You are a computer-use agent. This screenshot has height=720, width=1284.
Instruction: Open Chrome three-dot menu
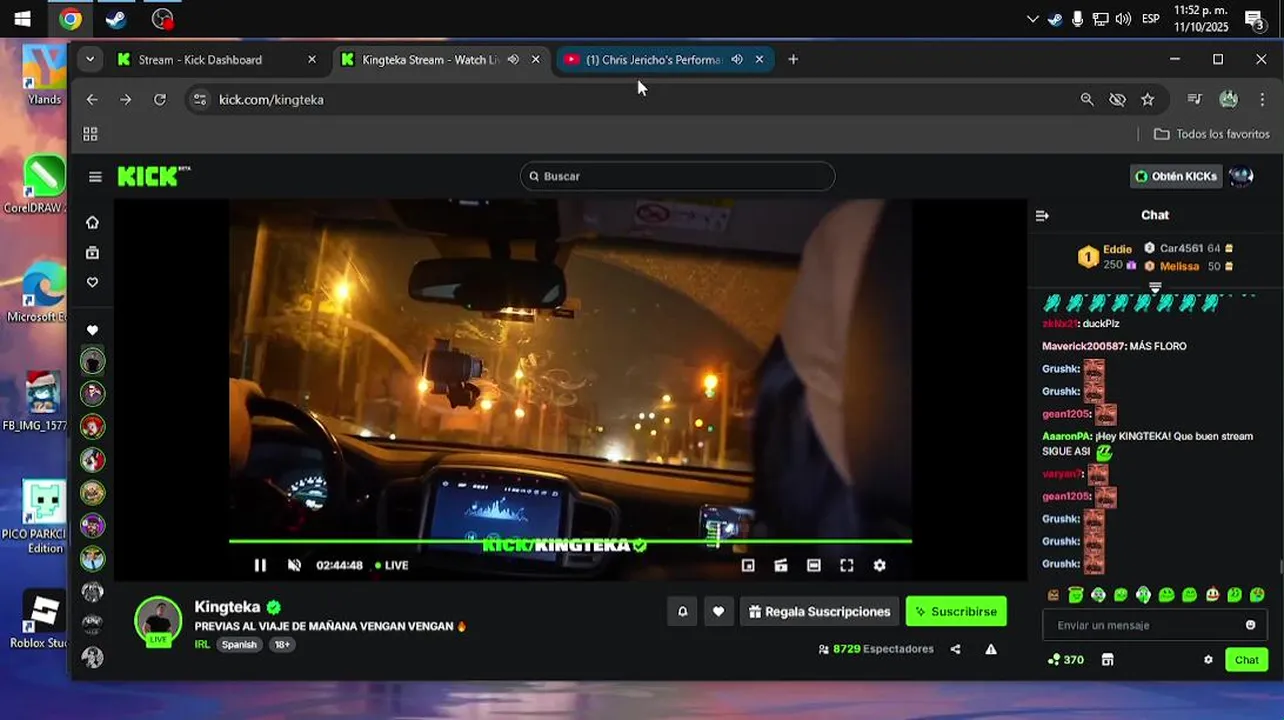(x=1262, y=99)
